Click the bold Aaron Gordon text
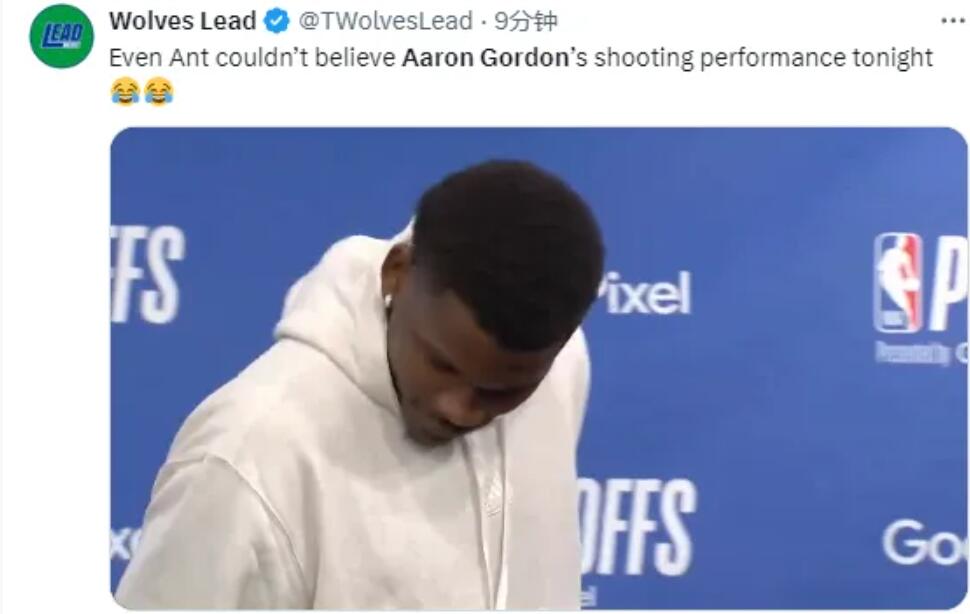970x614 pixels. coord(485,58)
